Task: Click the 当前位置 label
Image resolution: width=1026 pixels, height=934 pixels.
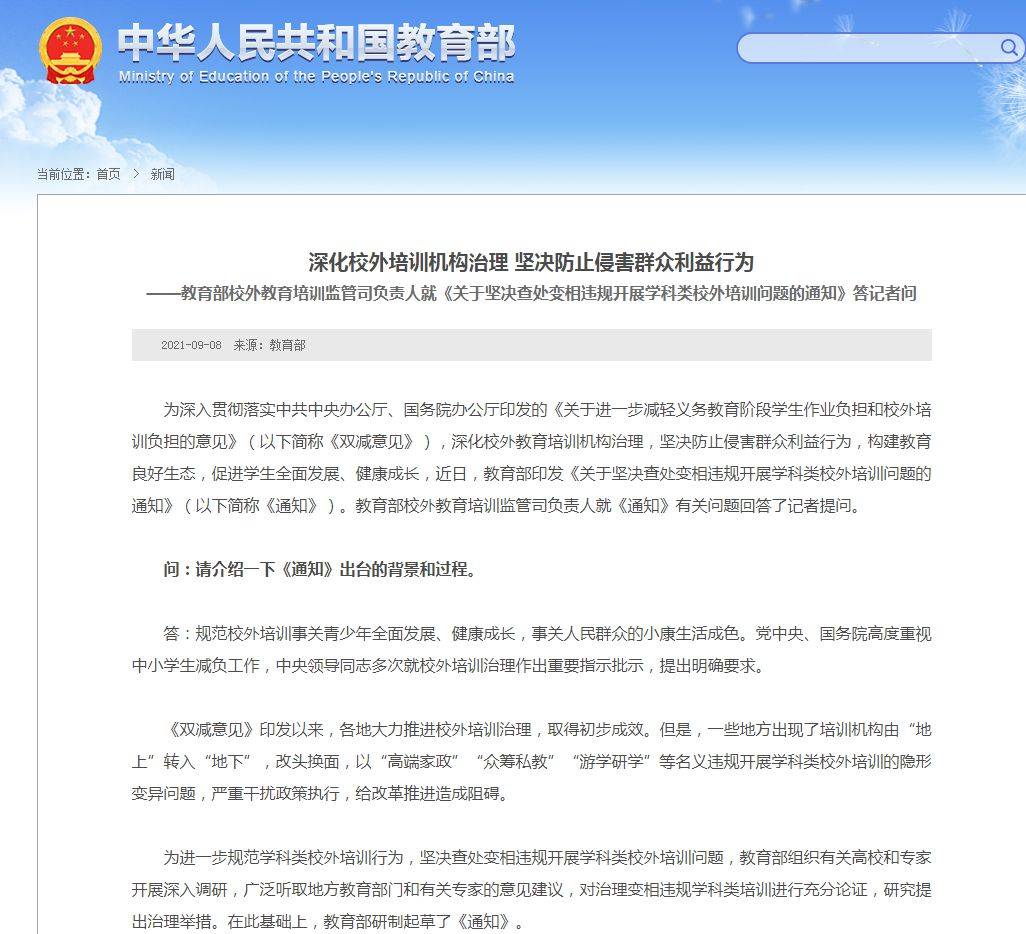Action: (x=64, y=174)
